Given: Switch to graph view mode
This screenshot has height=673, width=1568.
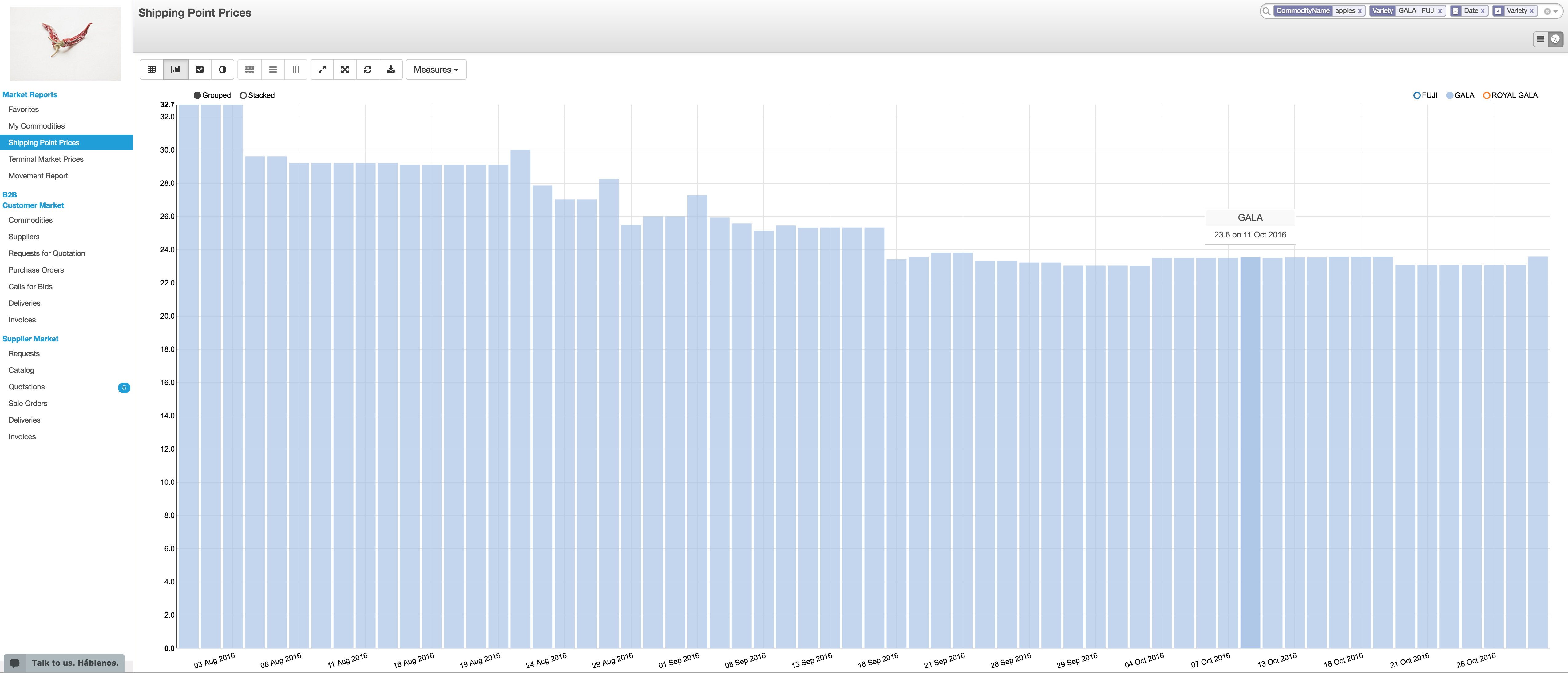Looking at the screenshot, I should point(1555,39).
